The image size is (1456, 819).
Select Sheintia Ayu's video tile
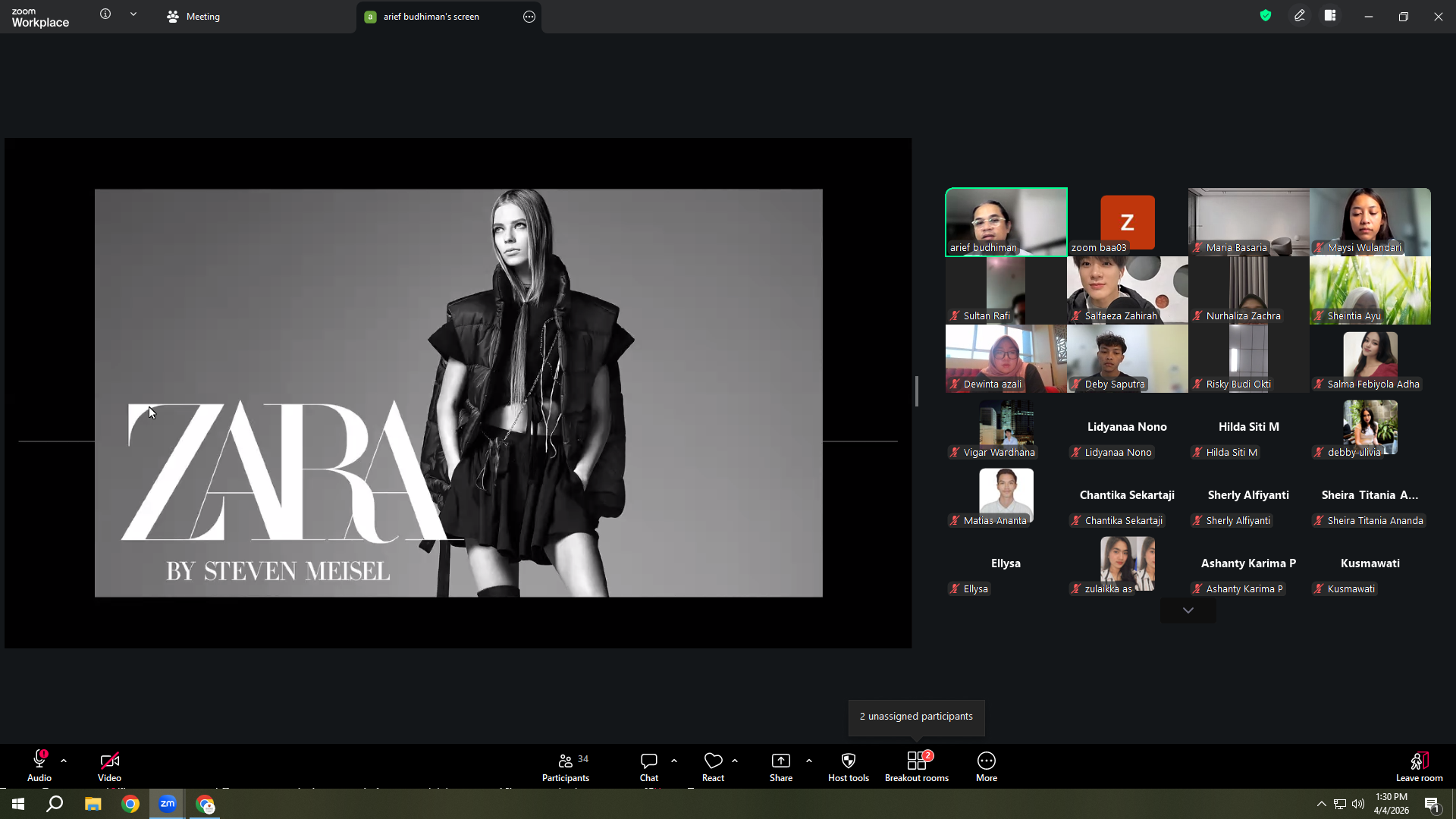click(x=1370, y=290)
